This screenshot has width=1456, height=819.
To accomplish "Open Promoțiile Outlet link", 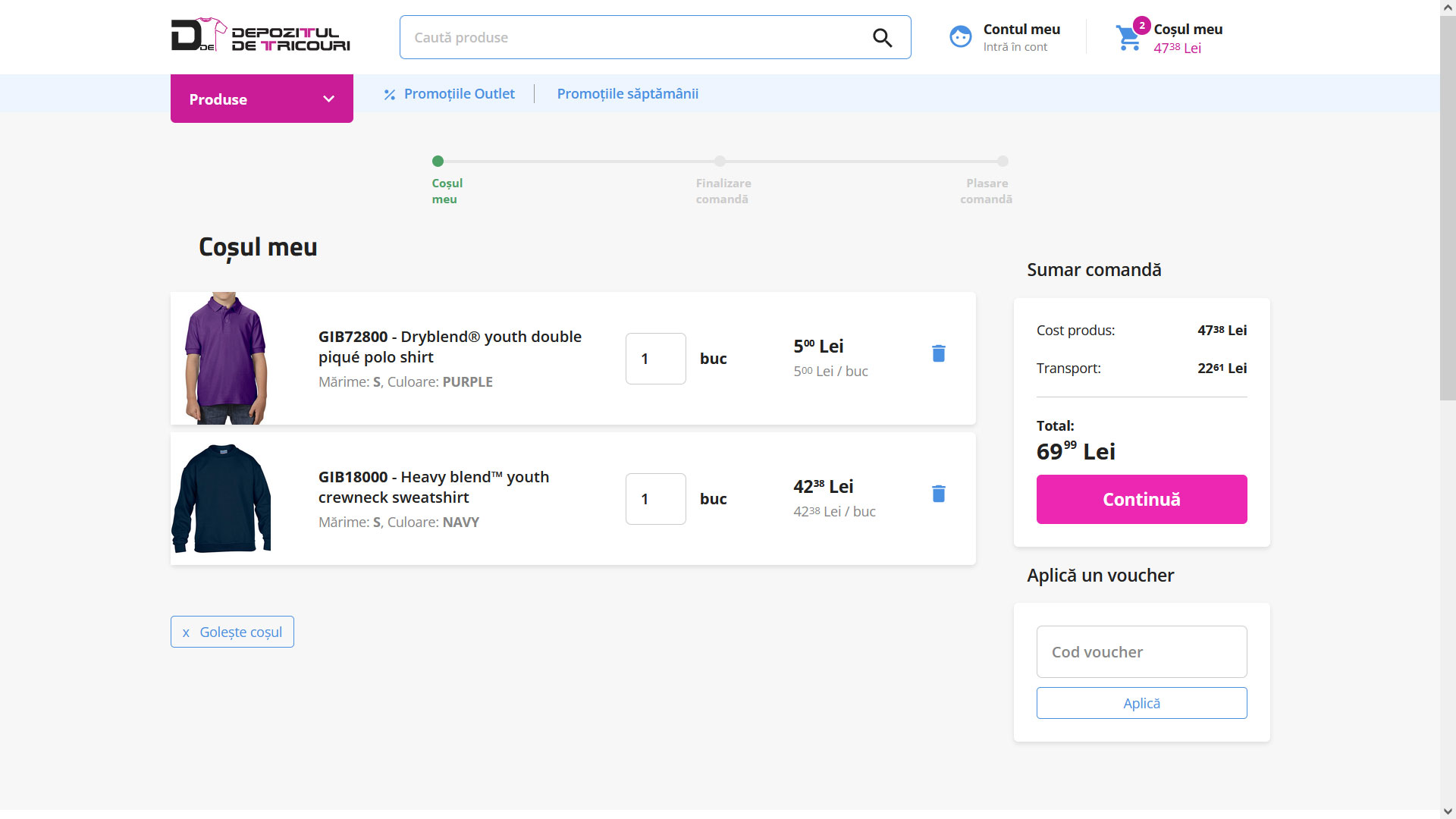I will pyautogui.click(x=459, y=94).
